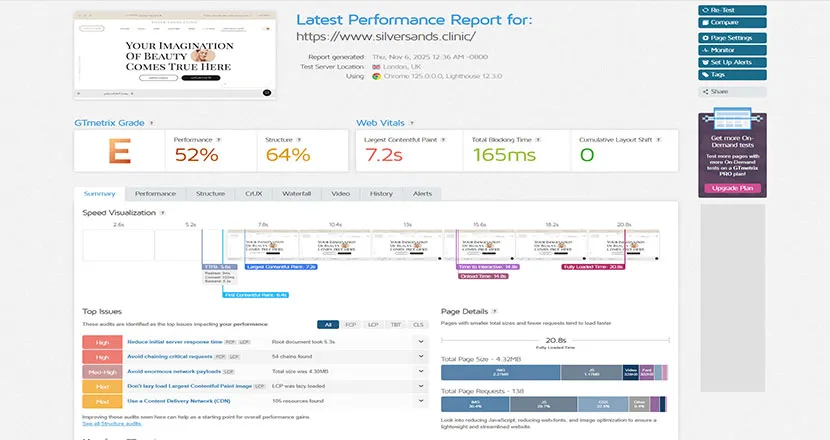Open the Structure tab
830x440 pixels.
coord(210,193)
